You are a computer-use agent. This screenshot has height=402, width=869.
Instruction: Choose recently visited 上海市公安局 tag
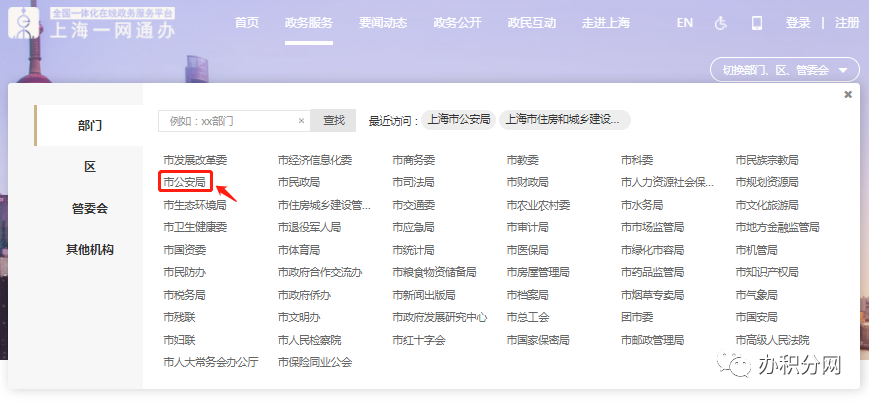coord(458,119)
